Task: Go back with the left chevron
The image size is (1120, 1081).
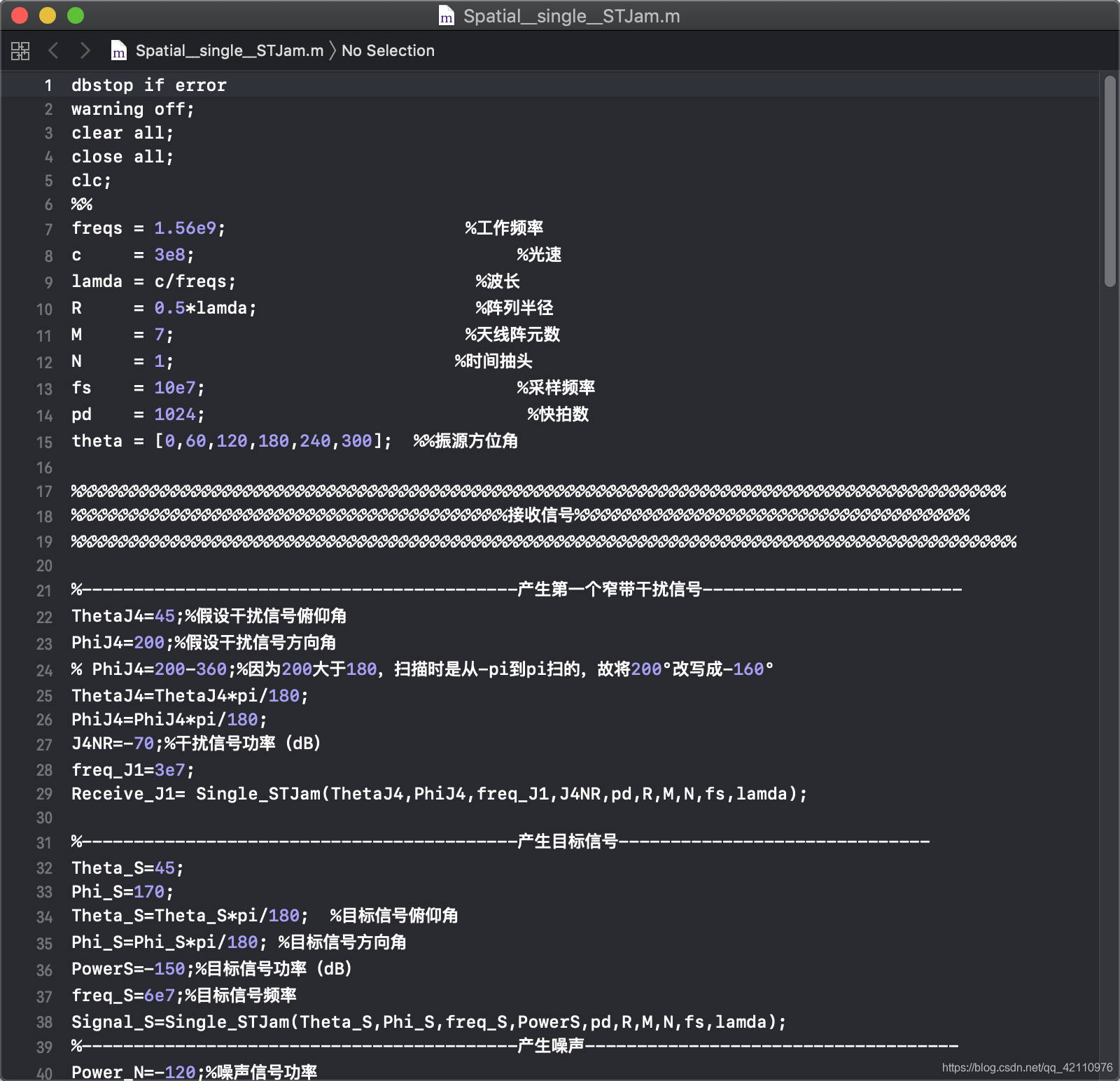Action: pos(53,50)
